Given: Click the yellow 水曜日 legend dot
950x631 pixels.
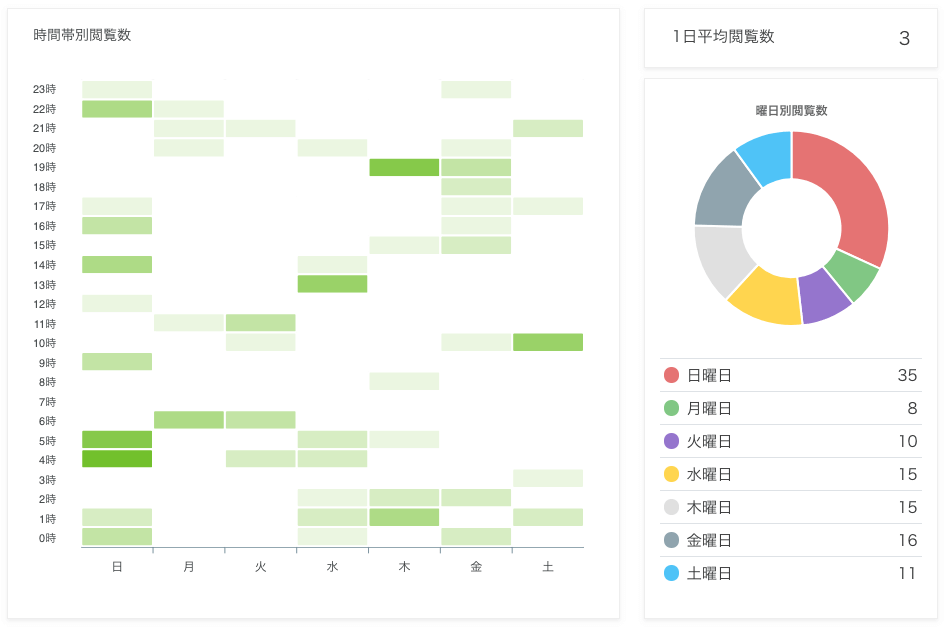Looking at the screenshot, I should pyautogui.click(x=671, y=473).
